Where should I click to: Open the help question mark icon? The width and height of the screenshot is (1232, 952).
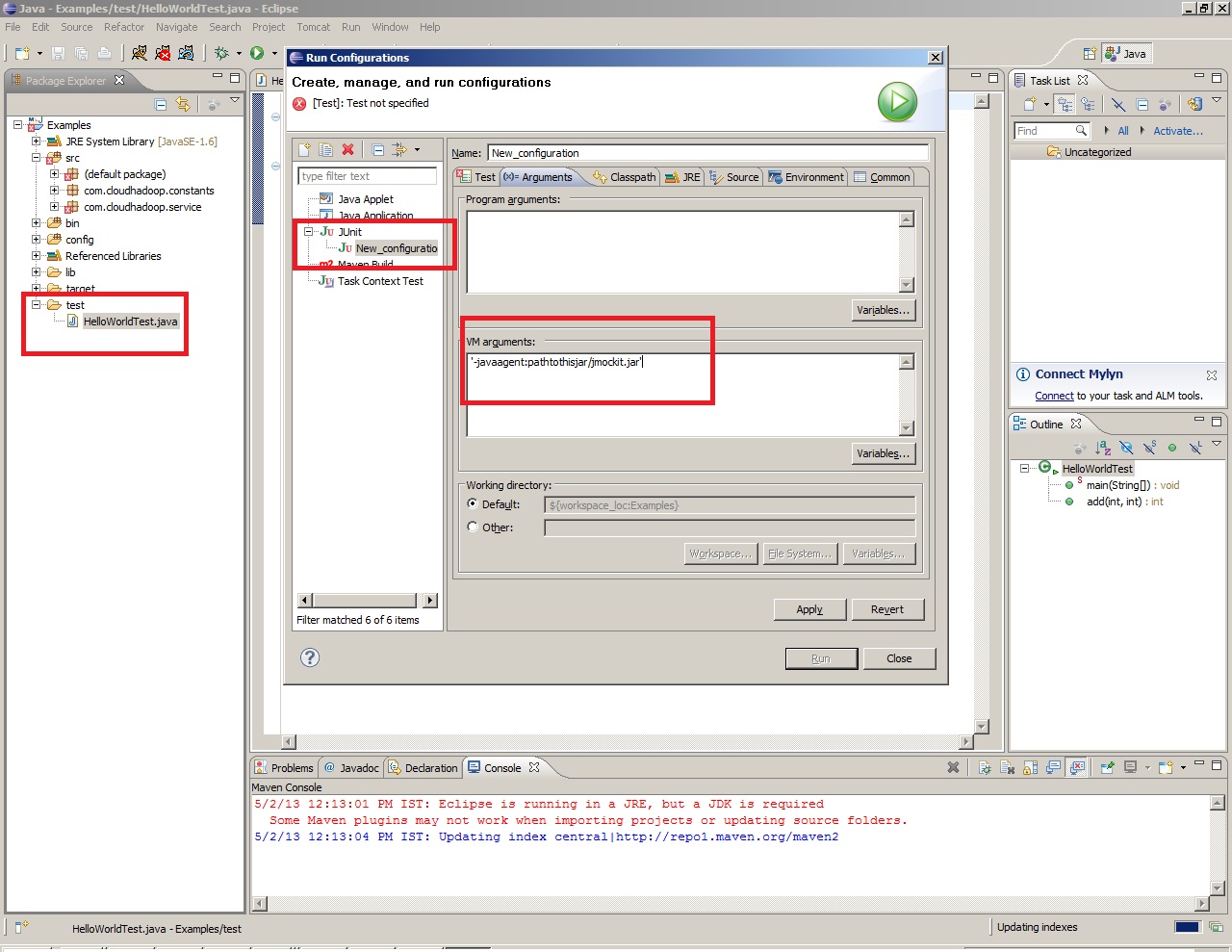pos(310,657)
